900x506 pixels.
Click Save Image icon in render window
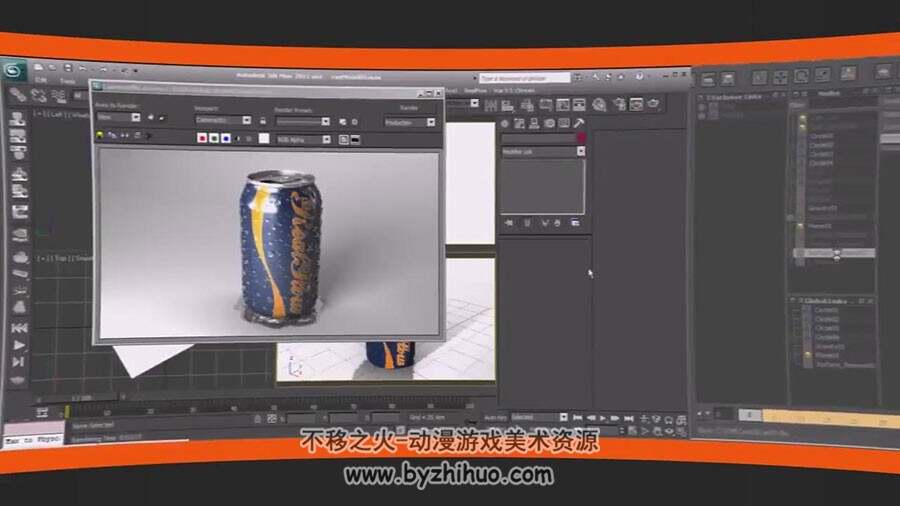click(100, 135)
